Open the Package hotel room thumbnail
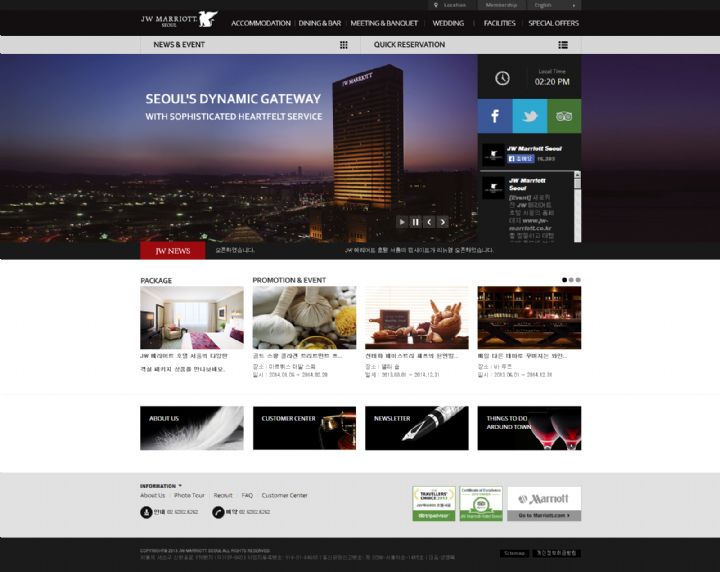The width and height of the screenshot is (720, 572). tap(192, 318)
